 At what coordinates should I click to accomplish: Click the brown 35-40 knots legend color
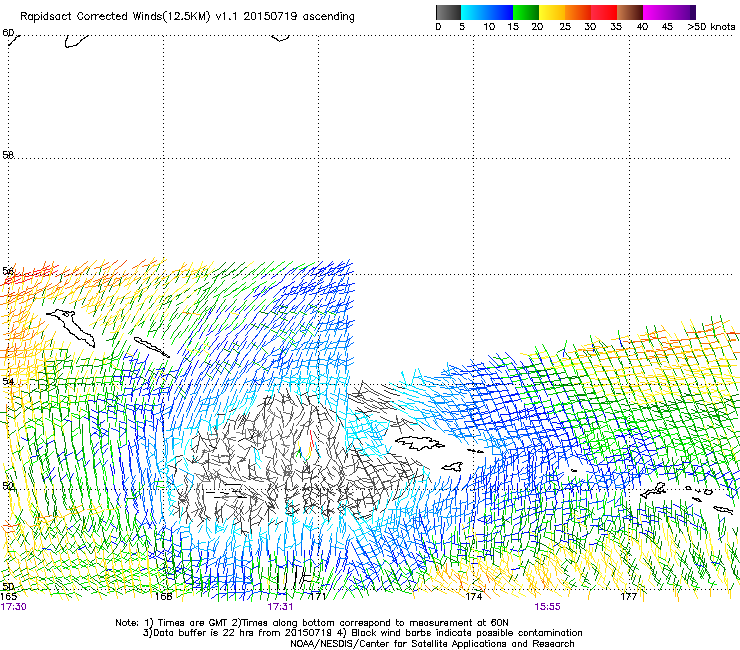point(630,12)
